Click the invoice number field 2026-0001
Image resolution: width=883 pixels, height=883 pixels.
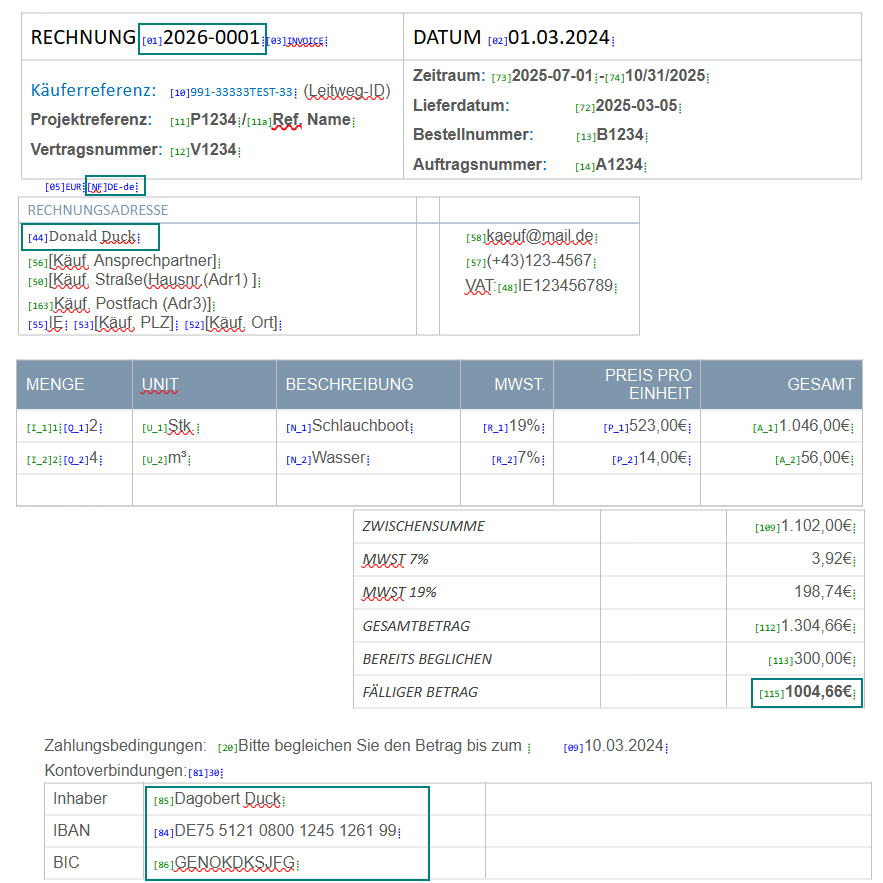210,38
